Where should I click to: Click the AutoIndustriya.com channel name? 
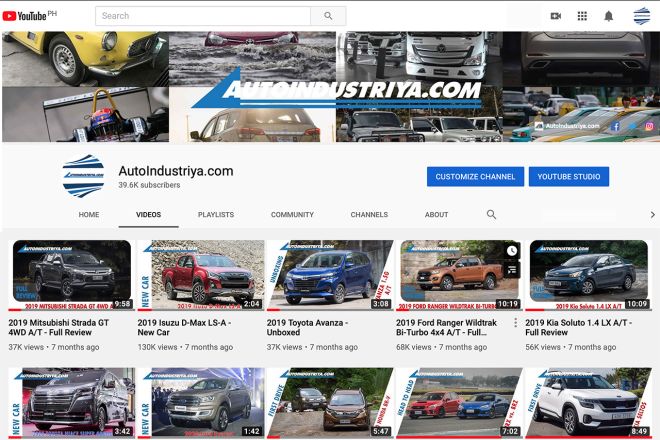[x=176, y=171]
